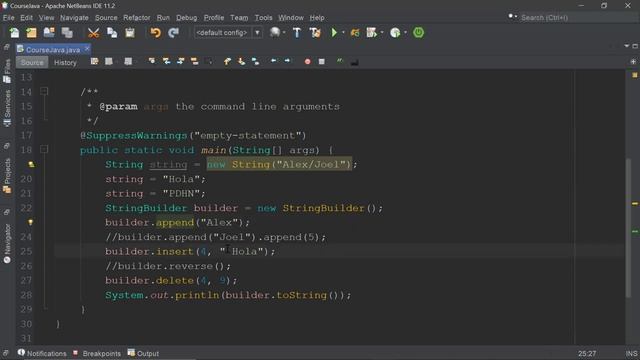640x360 pixels.
Task: Click the Comment code editor icon
Action: [340, 61]
